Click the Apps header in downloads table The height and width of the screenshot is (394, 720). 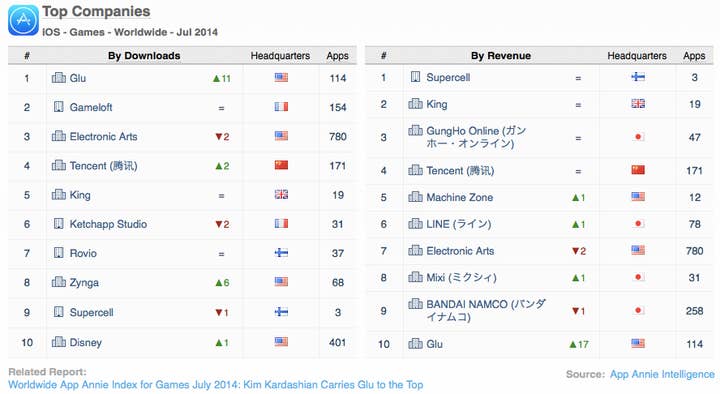point(338,56)
